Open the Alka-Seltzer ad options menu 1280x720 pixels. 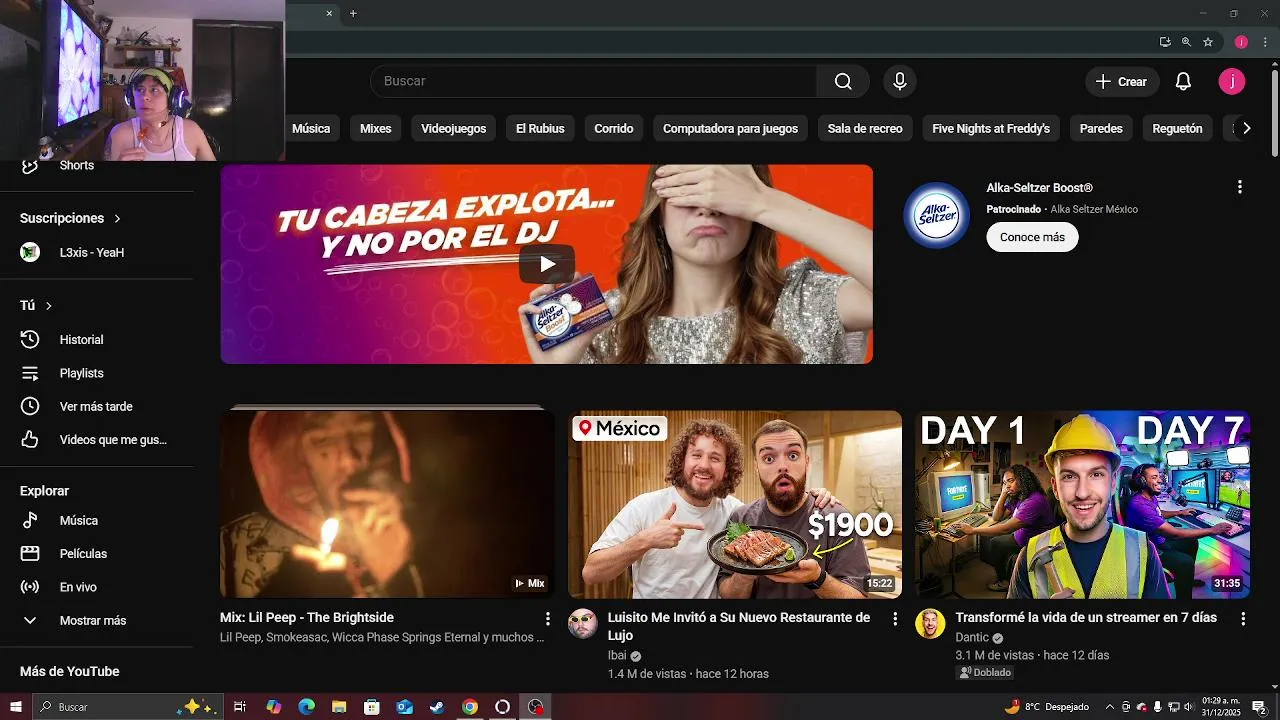click(x=1240, y=187)
